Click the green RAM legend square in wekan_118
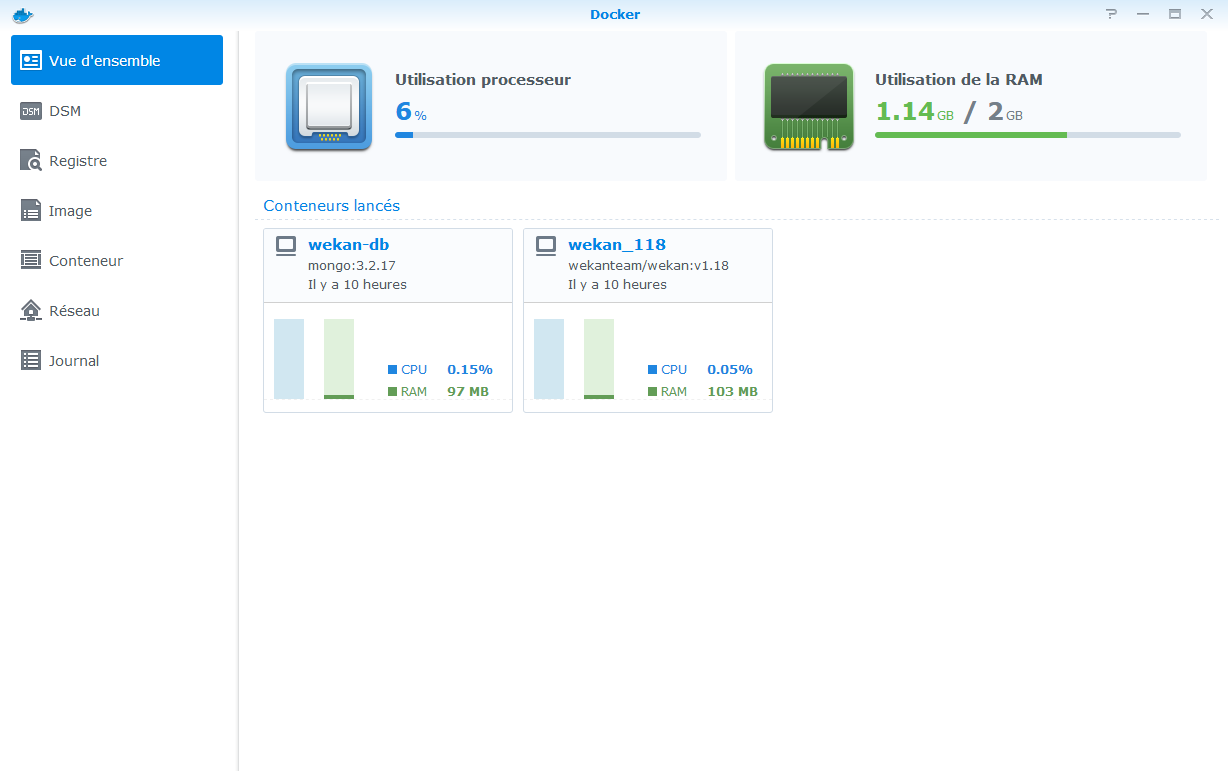 click(652, 392)
